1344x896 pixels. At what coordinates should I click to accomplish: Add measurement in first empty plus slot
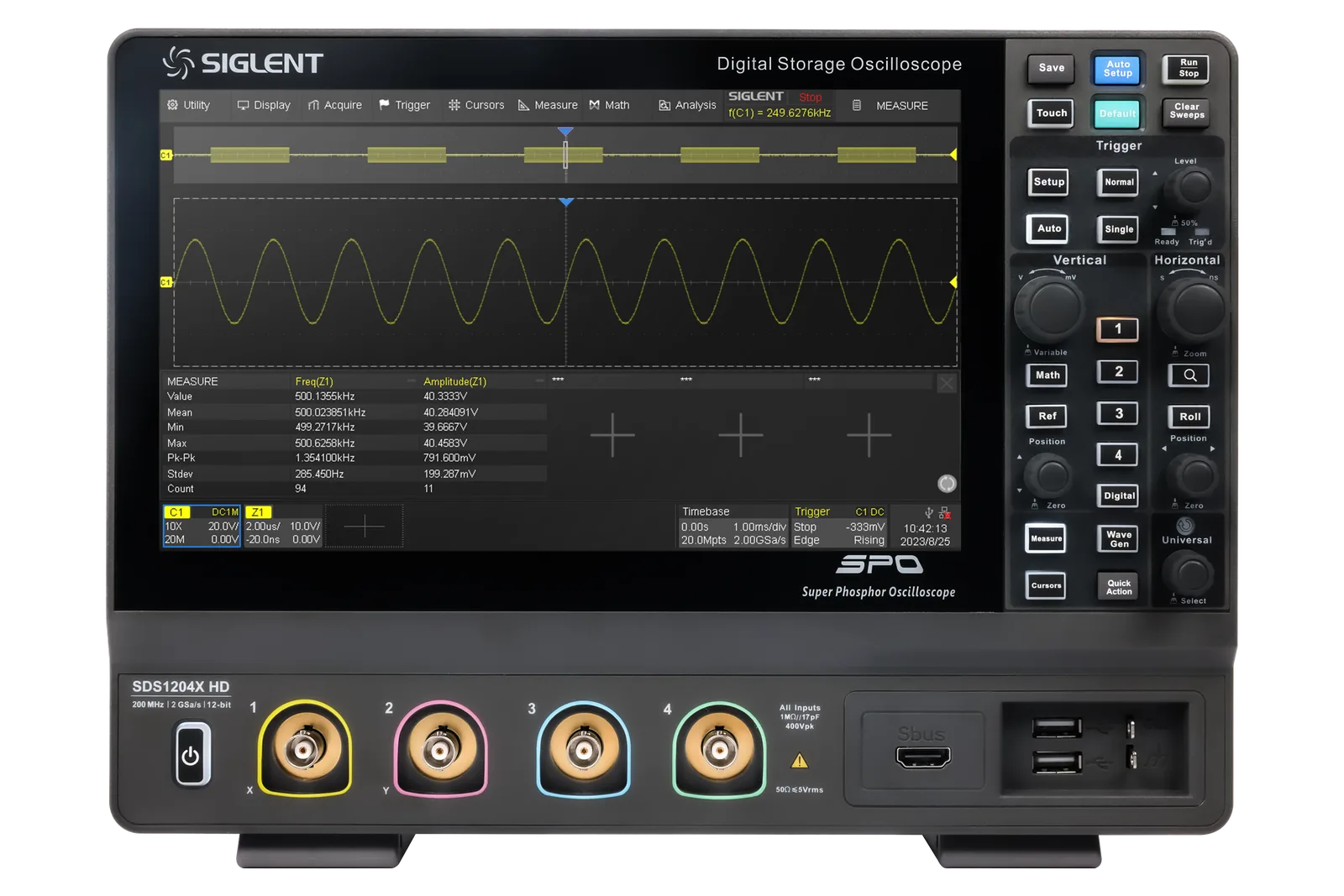[612, 435]
